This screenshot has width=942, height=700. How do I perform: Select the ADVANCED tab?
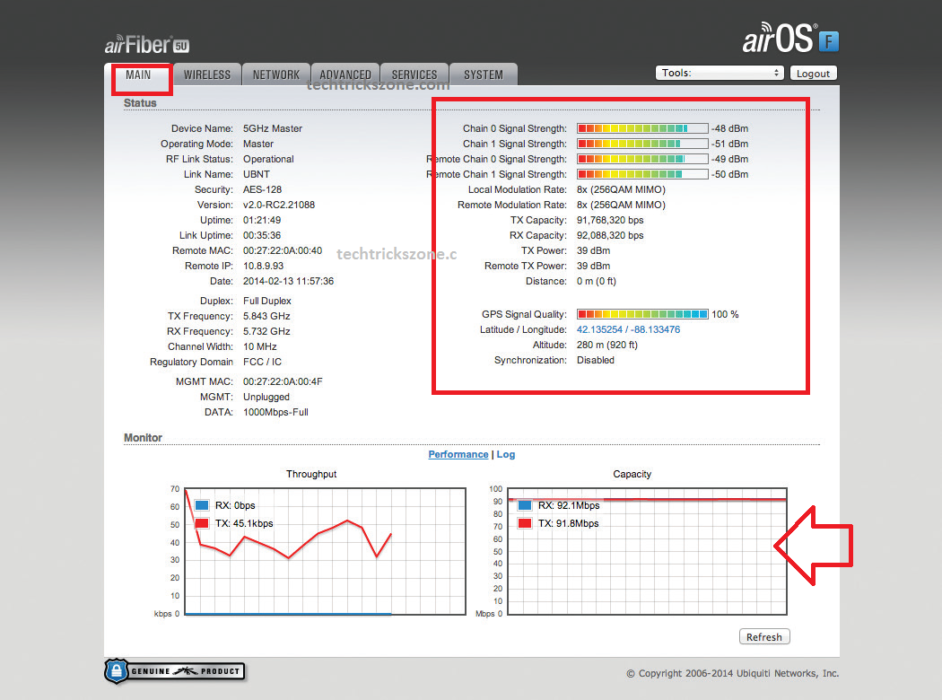(345, 75)
